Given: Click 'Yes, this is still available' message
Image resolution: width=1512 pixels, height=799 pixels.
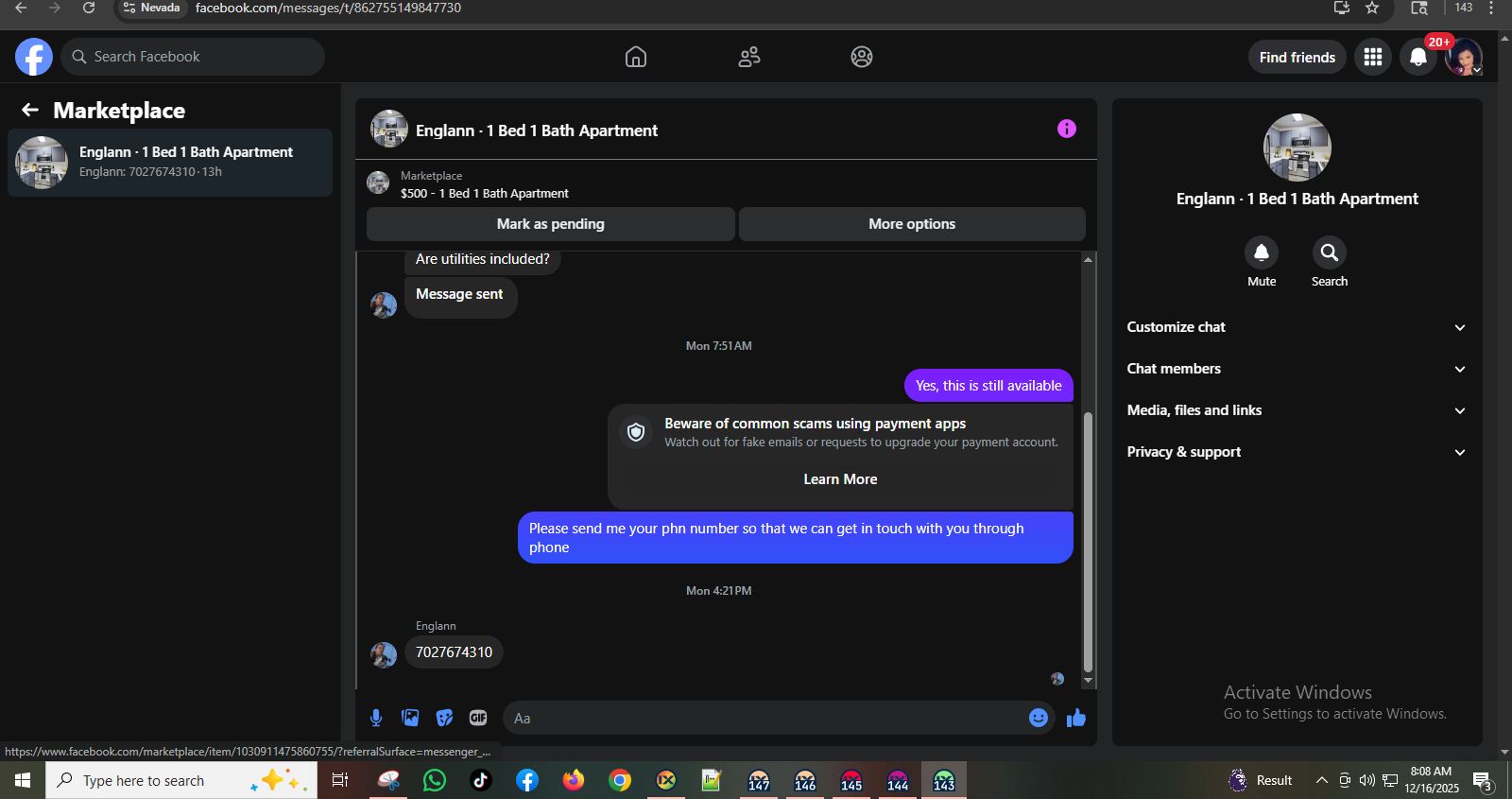Looking at the screenshot, I should point(988,386).
